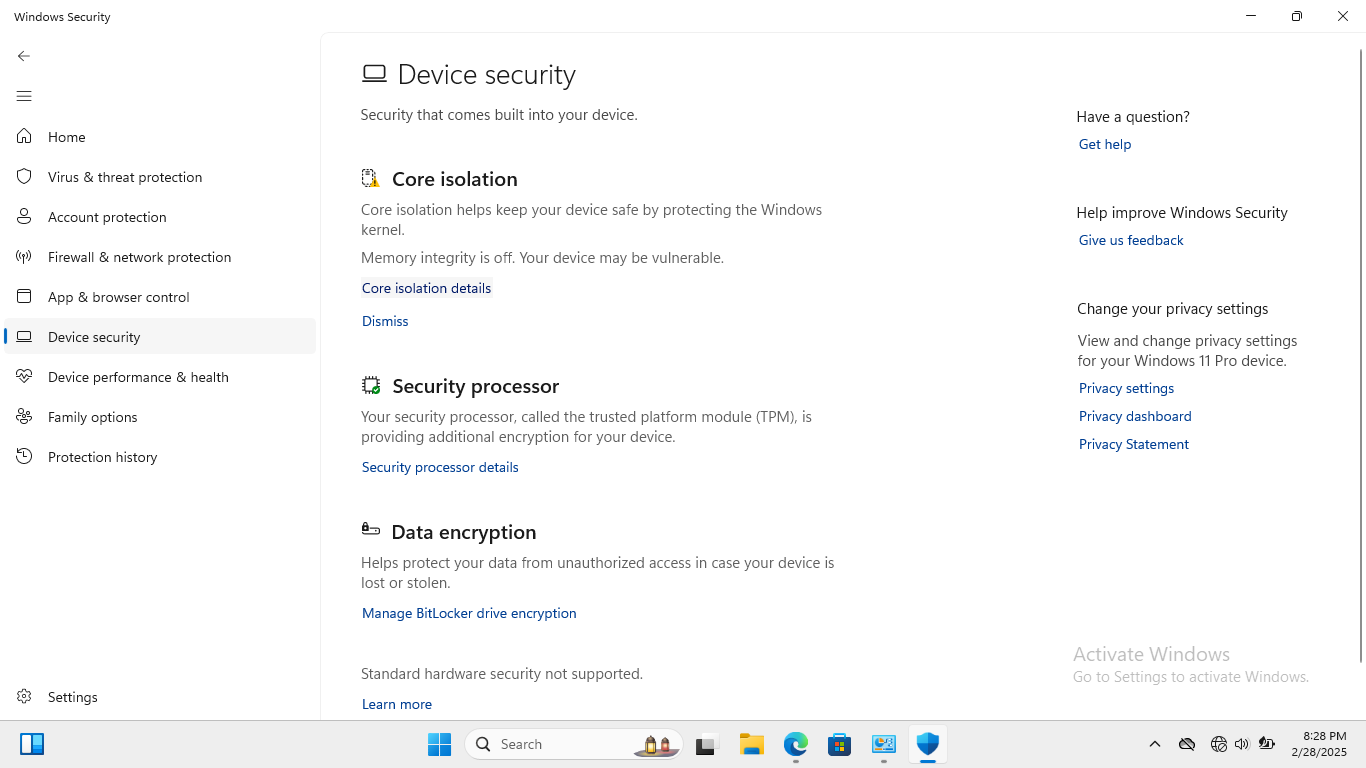Select Family options icon
The height and width of the screenshot is (768, 1366).
click(x=24, y=417)
